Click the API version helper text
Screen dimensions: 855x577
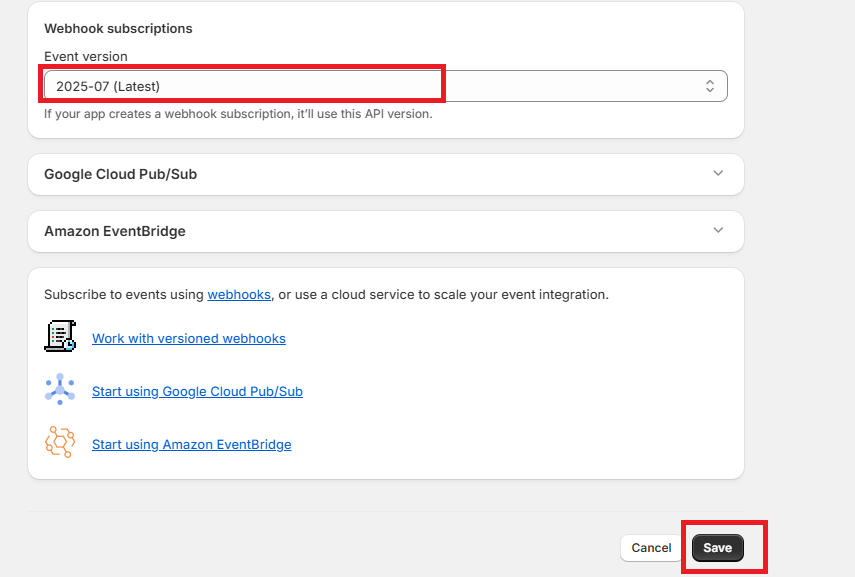[x=238, y=114]
